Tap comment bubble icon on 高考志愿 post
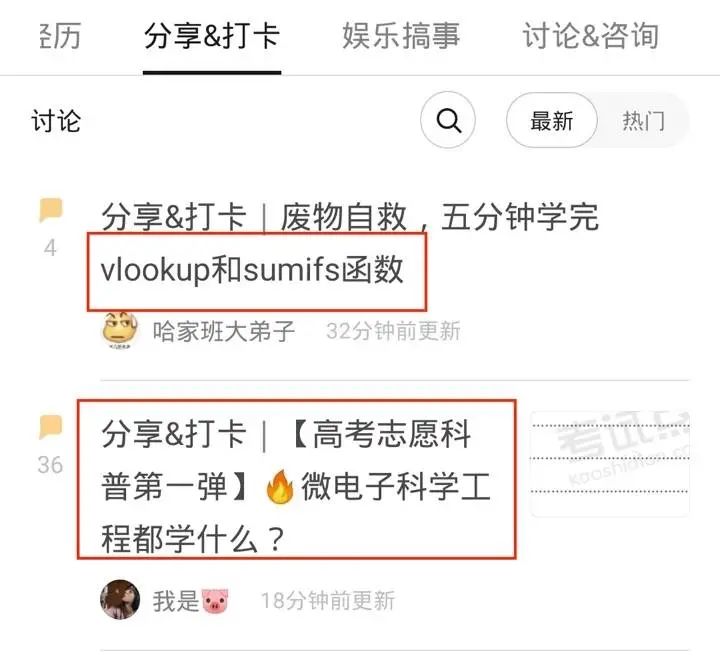Viewport: 720px width, 663px height. click(51, 427)
